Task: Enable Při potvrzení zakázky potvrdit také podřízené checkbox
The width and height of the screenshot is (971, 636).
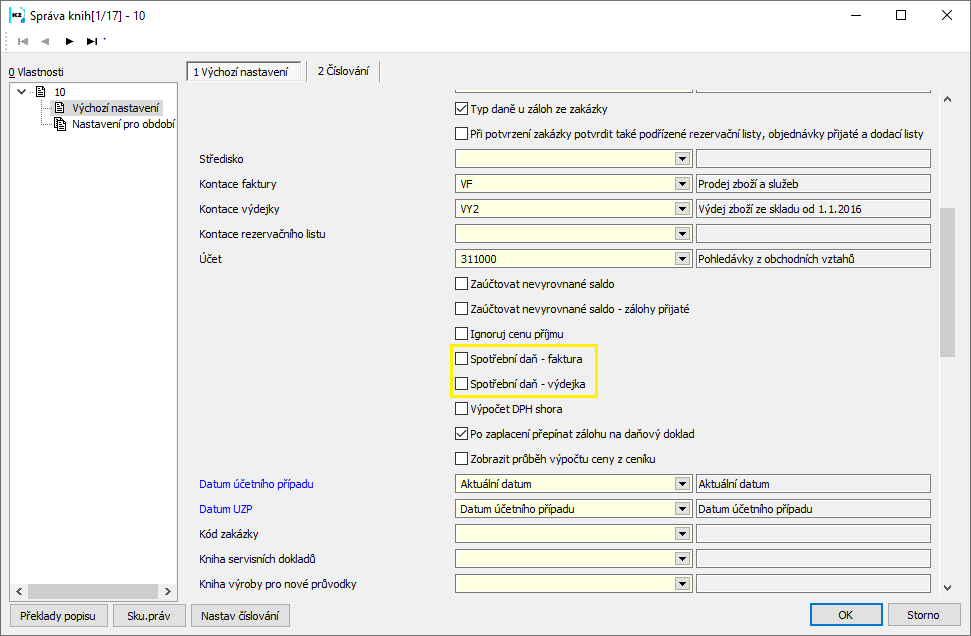Action: click(461, 134)
